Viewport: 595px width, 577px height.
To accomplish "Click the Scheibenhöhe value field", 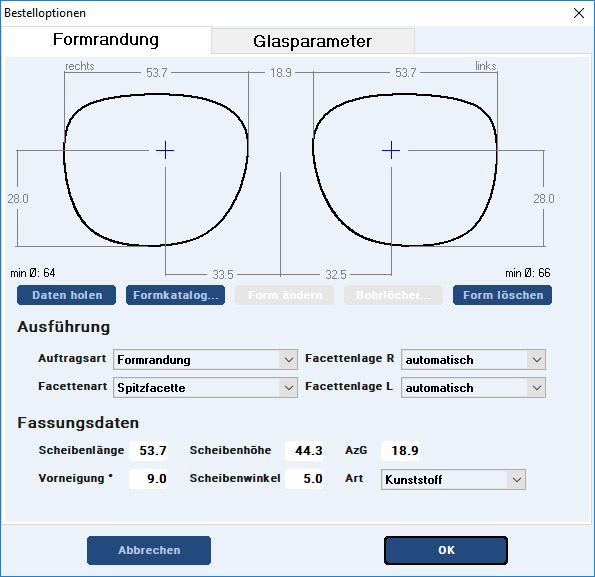I will point(305,451).
